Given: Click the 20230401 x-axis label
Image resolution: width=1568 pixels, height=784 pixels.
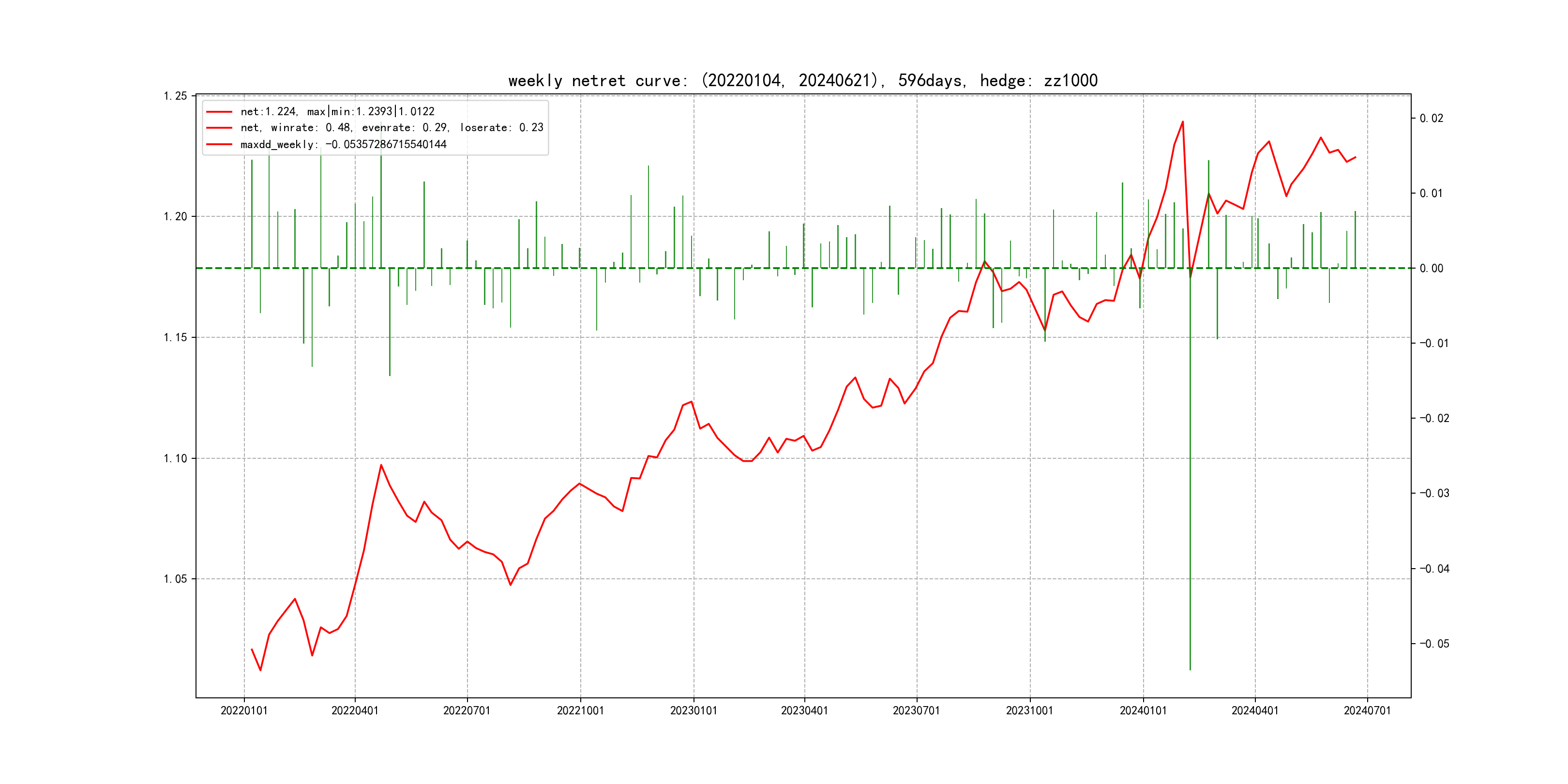Looking at the screenshot, I should 804,710.
